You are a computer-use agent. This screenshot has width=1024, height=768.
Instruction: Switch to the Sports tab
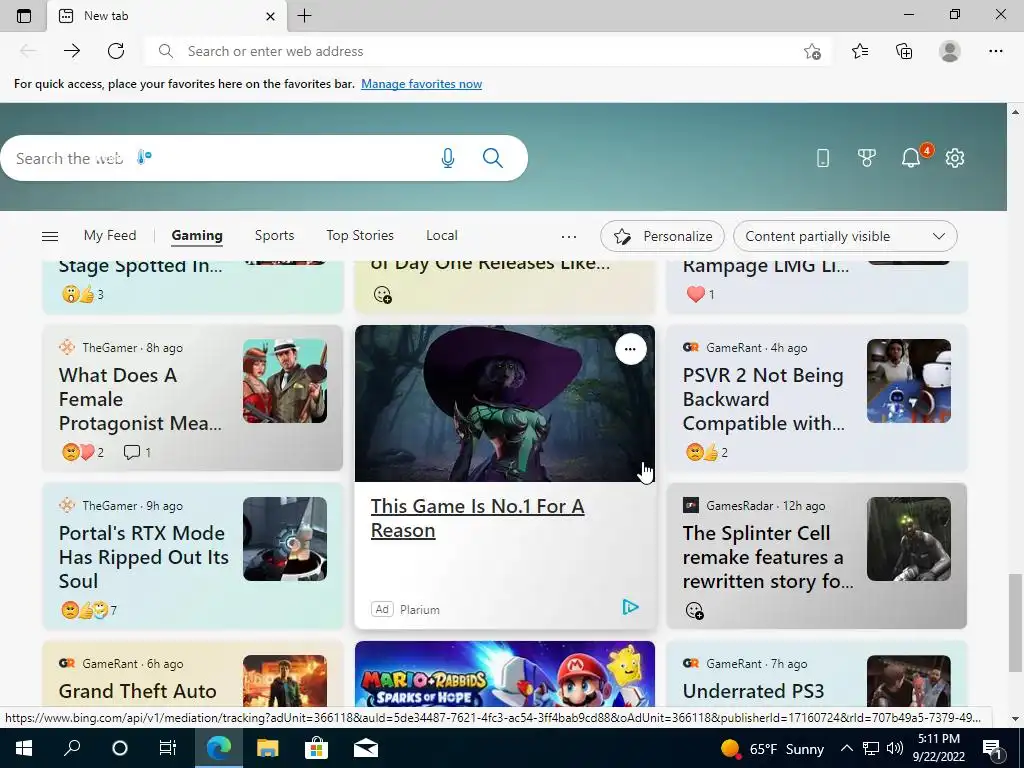tap(274, 235)
